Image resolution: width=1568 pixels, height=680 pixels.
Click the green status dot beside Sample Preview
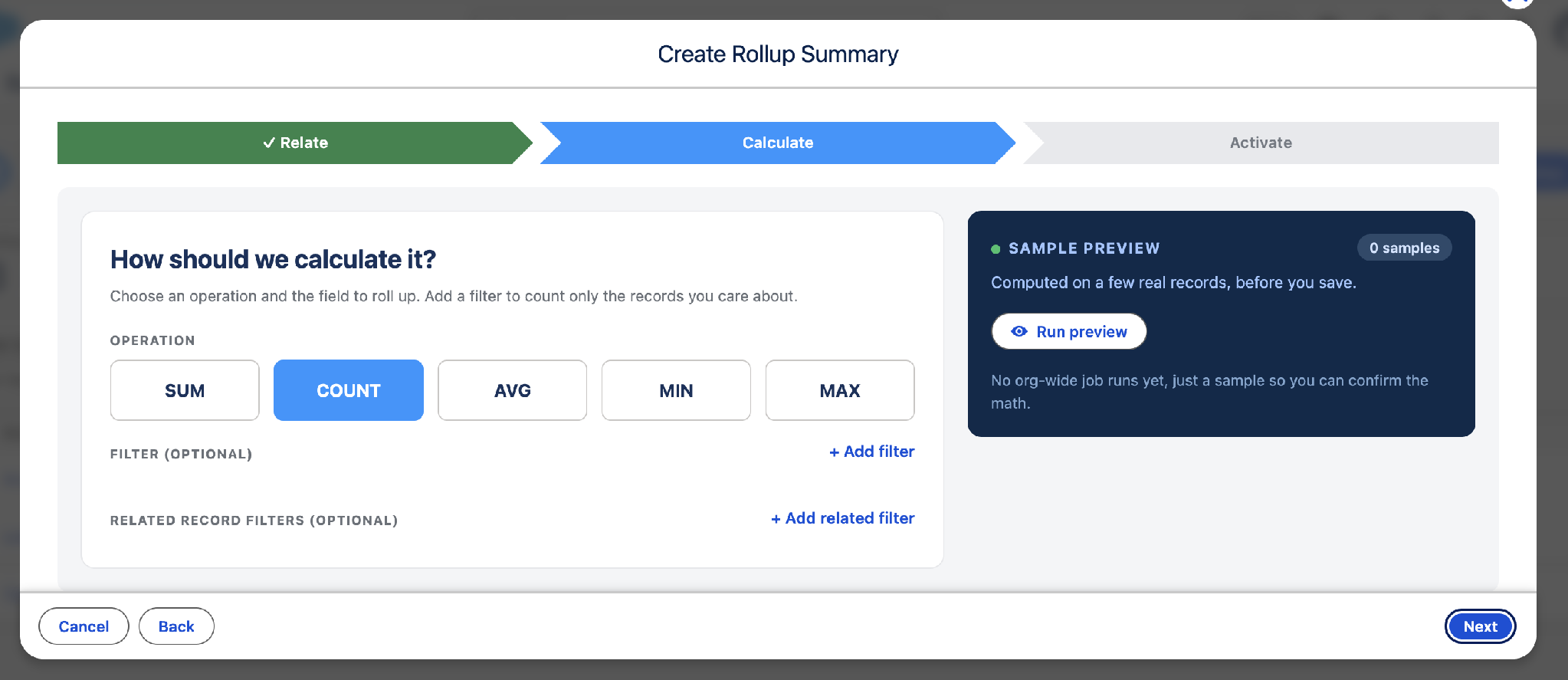tap(996, 249)
